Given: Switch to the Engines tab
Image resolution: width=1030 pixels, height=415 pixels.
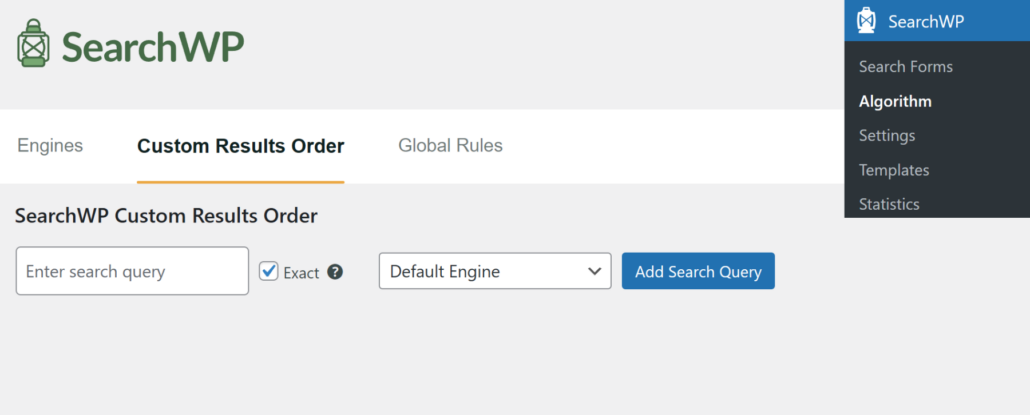Looking at the screenshot, I should pos(50,146).
